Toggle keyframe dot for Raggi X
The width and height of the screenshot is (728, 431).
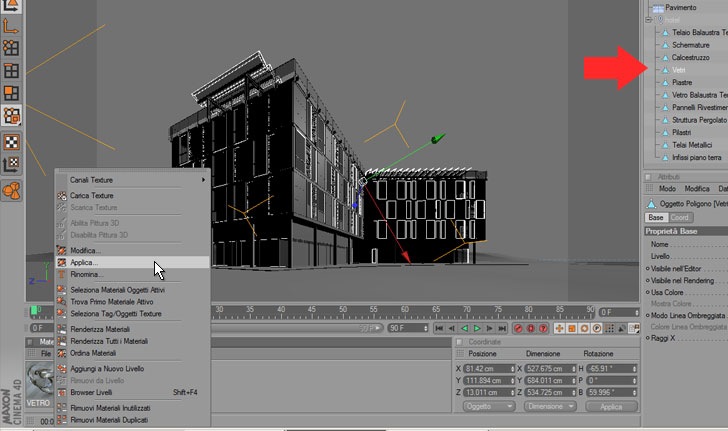pos(648,338)
